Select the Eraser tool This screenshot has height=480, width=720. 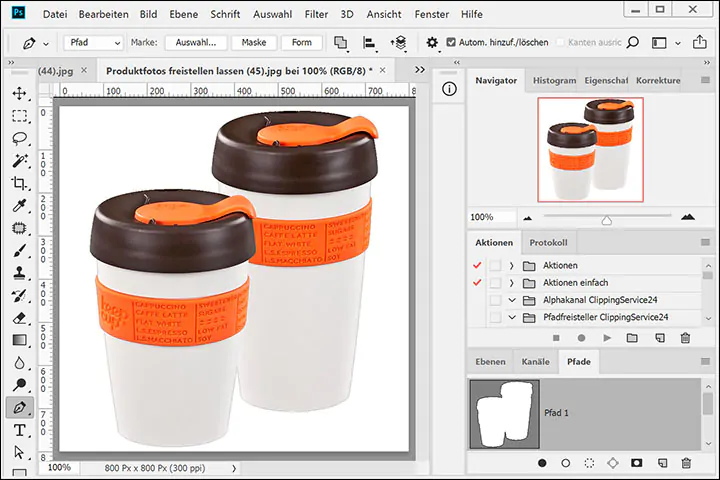pos(19,318)
